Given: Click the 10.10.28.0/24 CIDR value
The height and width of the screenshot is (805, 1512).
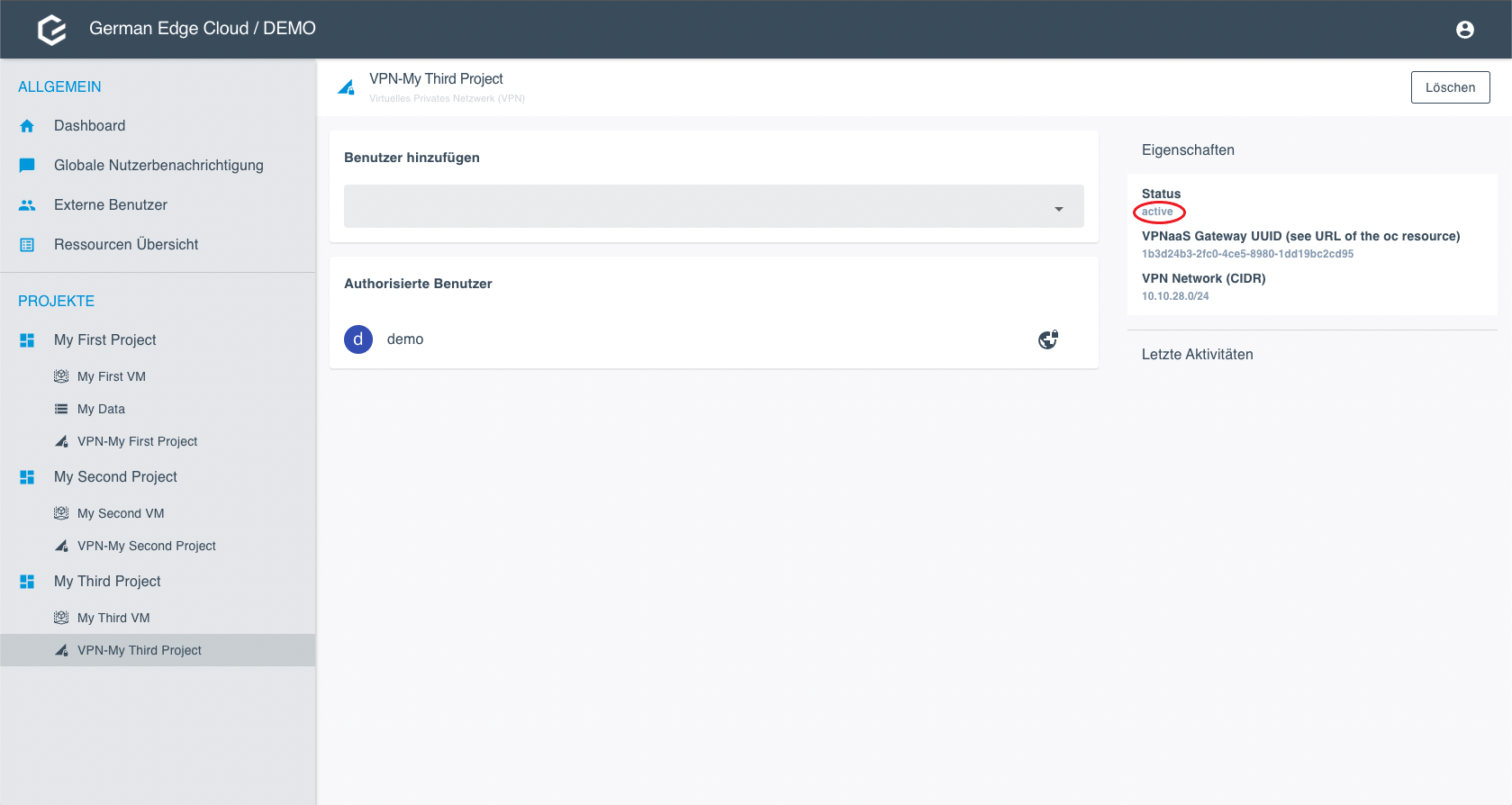Looking at the screenshot, I should coord(1175,296).
